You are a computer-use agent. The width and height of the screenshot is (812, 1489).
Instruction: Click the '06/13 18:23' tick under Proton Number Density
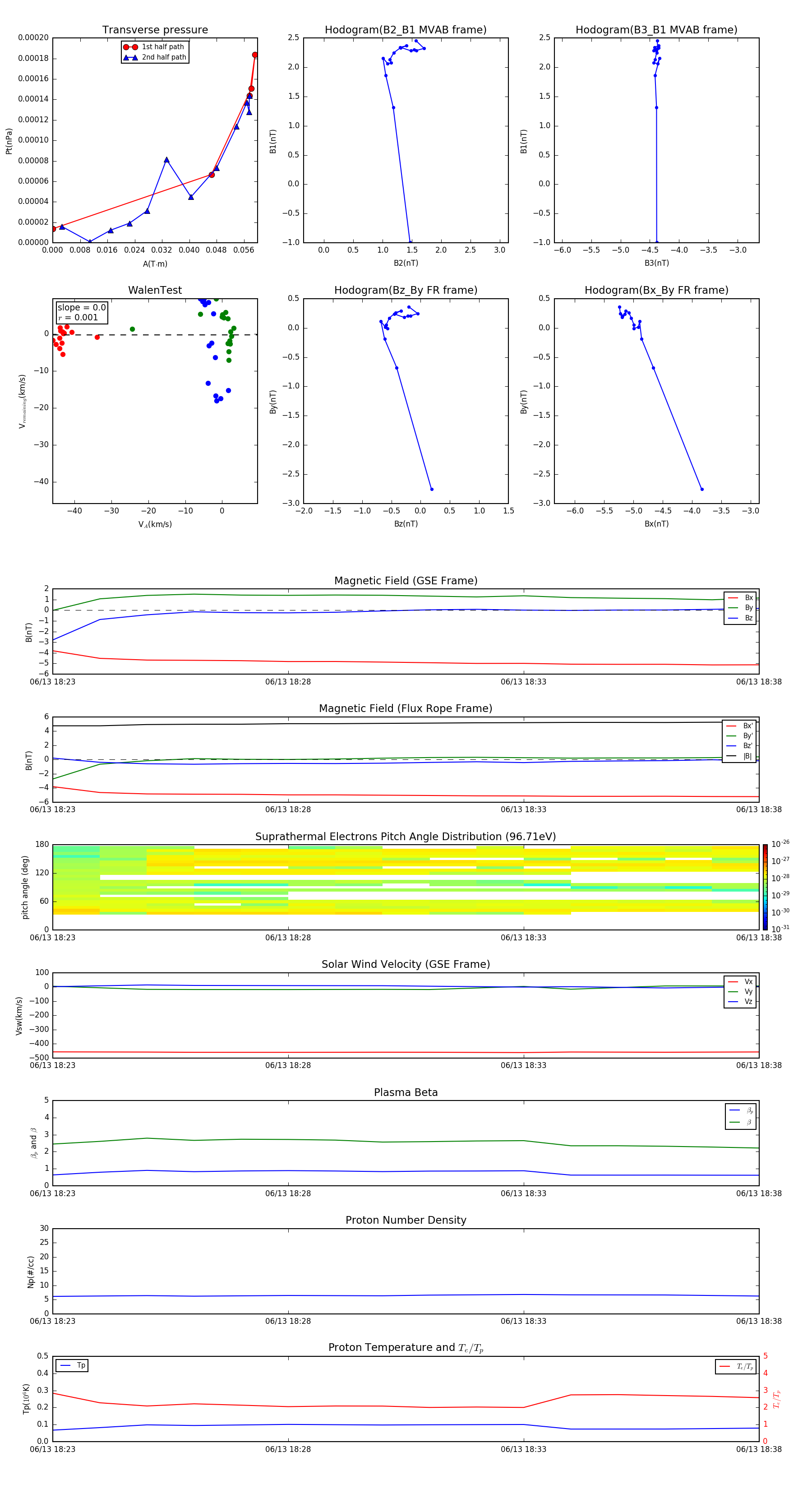(53, 1321)
